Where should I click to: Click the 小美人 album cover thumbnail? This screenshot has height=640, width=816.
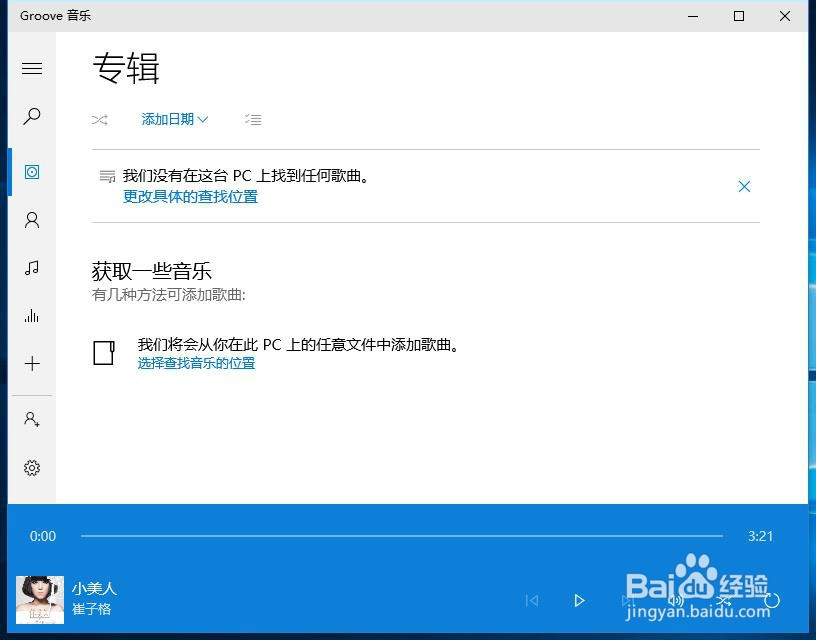click(40, 599)
